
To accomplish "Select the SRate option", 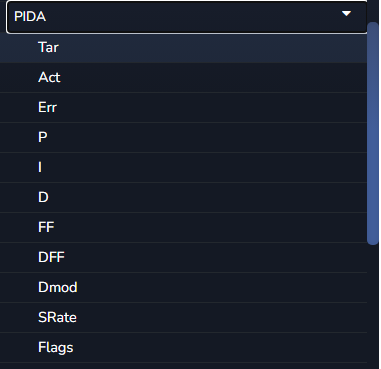I will [183, 318].
